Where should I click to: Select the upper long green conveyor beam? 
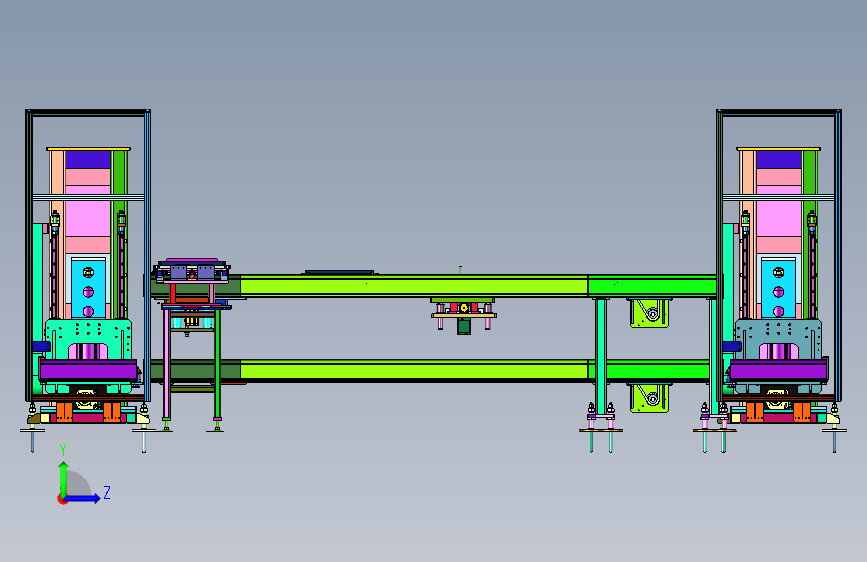[414, 286]
